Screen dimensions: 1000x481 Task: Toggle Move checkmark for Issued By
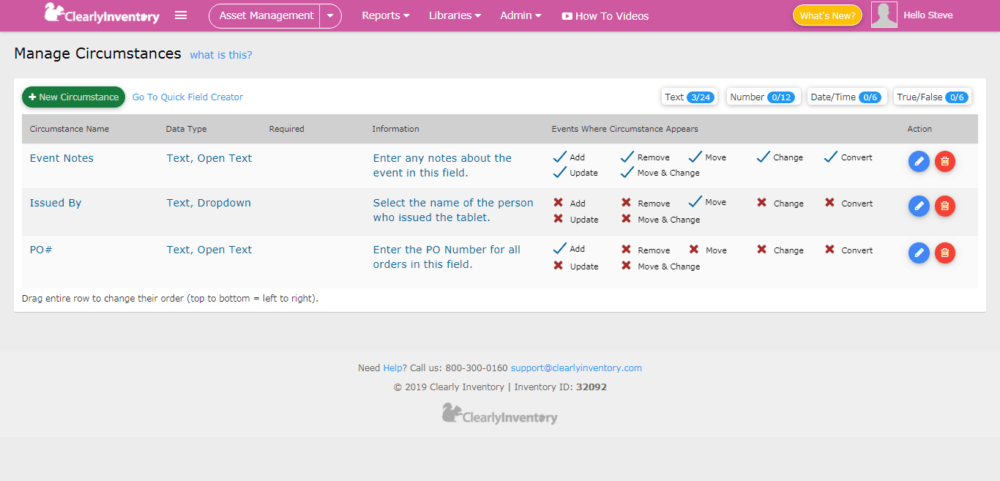tap(696, 202)
